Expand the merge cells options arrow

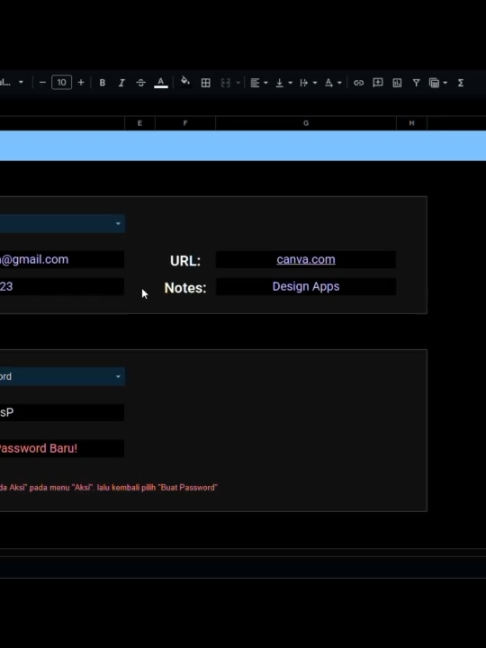(x=238, y=83)
